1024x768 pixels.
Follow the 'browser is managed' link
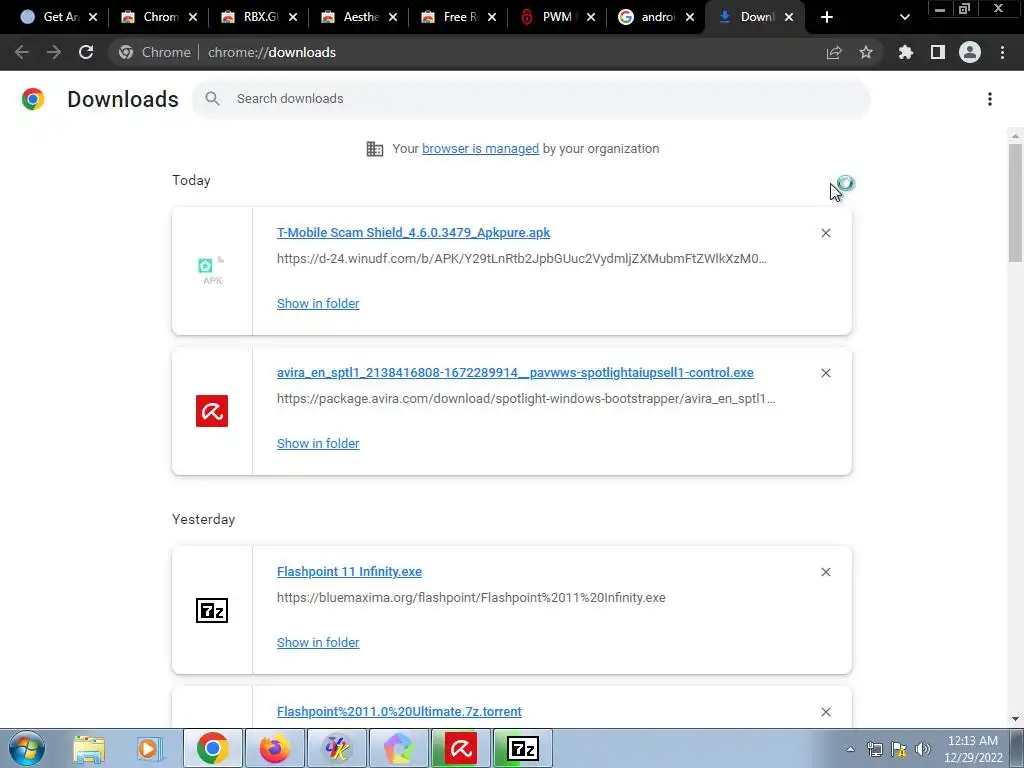click(x=481, y=148)
